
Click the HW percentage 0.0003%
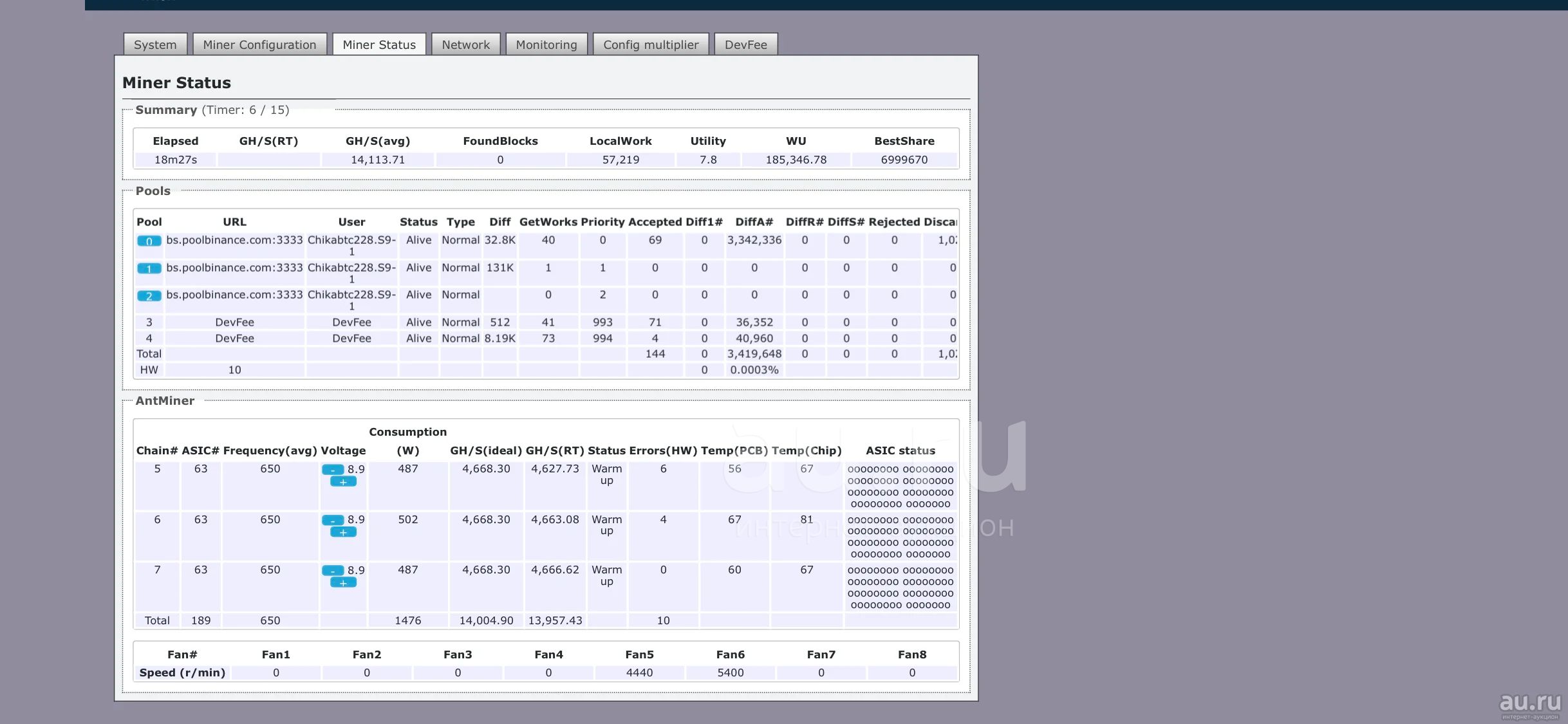754,370
